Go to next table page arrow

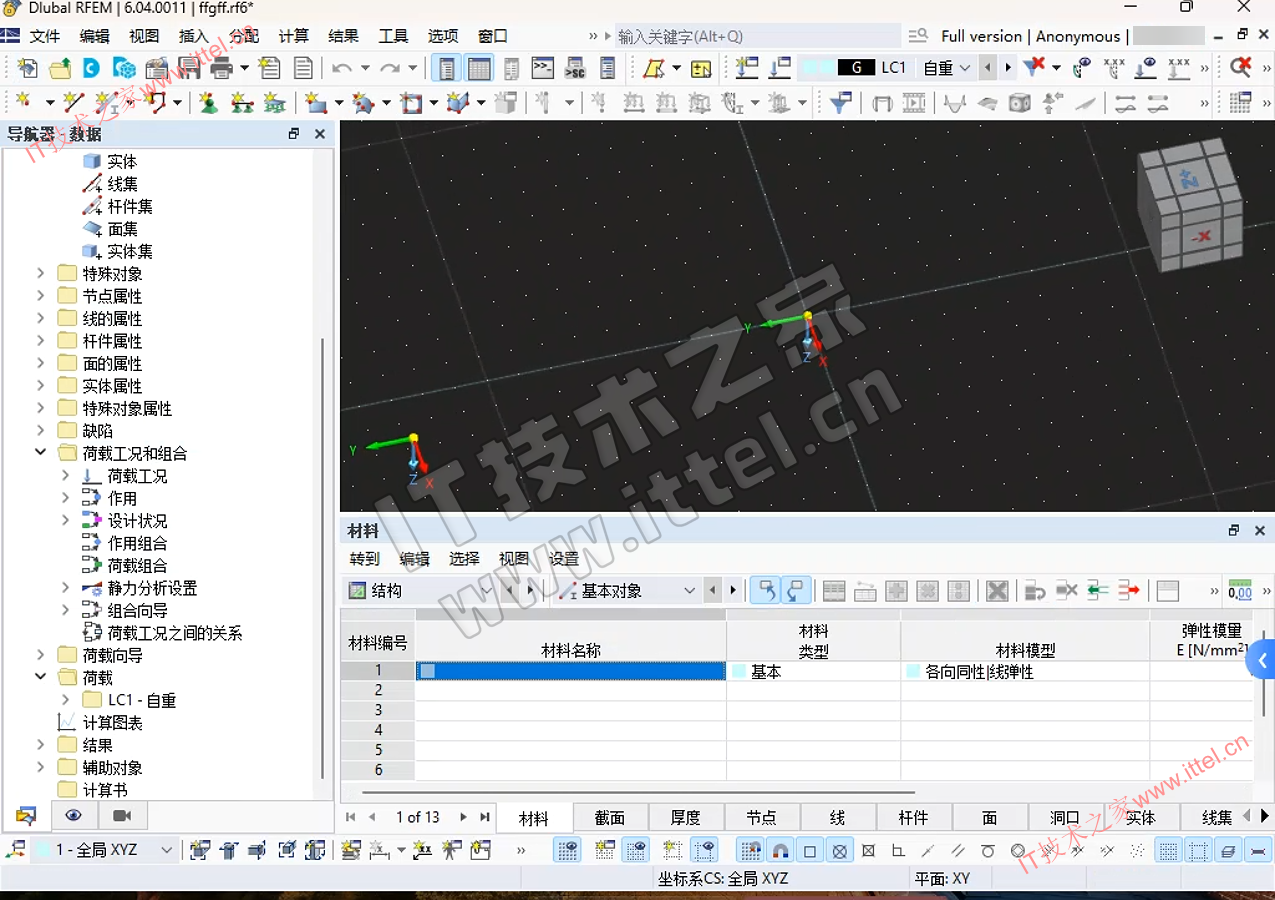[x=463, y=817]
